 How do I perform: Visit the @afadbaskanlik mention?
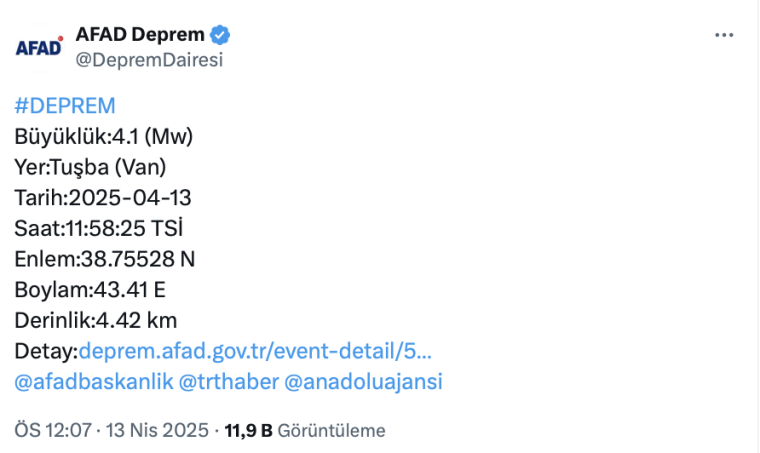[x=93, y=381]
